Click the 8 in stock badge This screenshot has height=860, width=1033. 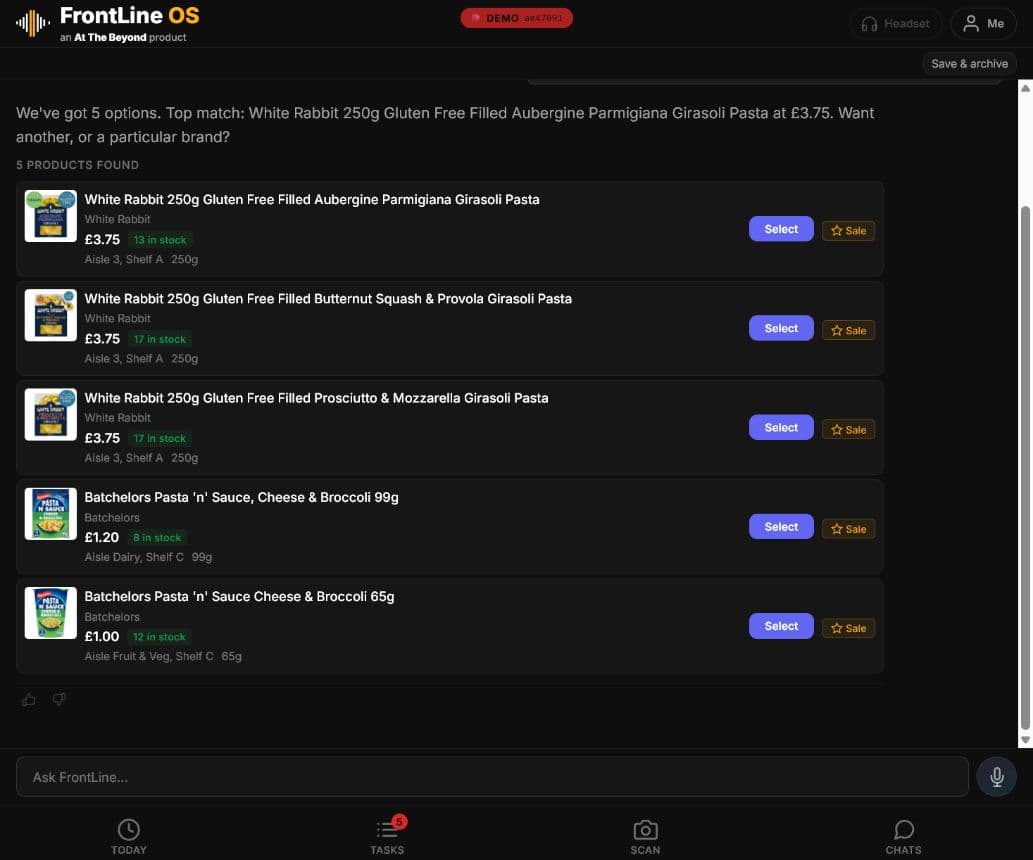pyautogui.click(x=157, y=538)
